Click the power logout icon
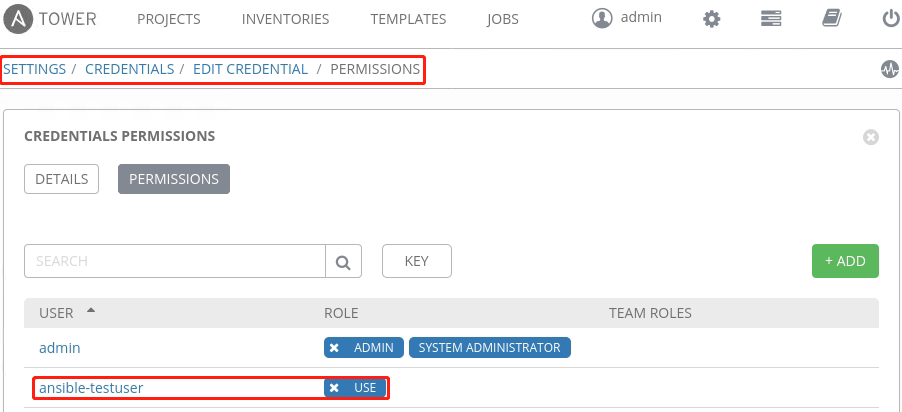This screenshot has height=412, width=902. [x=890, y=19]
